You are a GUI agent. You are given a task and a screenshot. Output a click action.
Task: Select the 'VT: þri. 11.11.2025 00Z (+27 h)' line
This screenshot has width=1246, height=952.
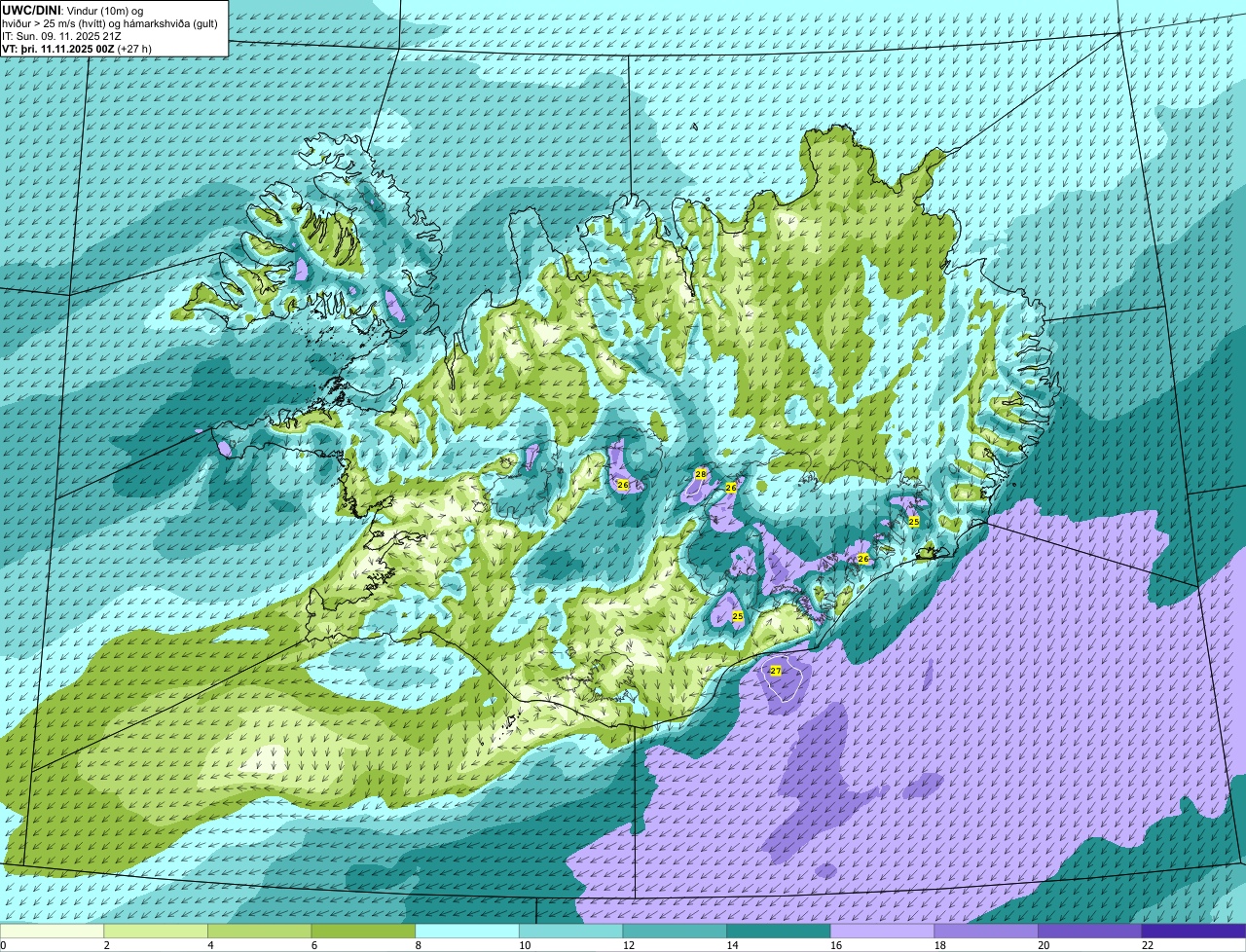[x=77, y=48]
